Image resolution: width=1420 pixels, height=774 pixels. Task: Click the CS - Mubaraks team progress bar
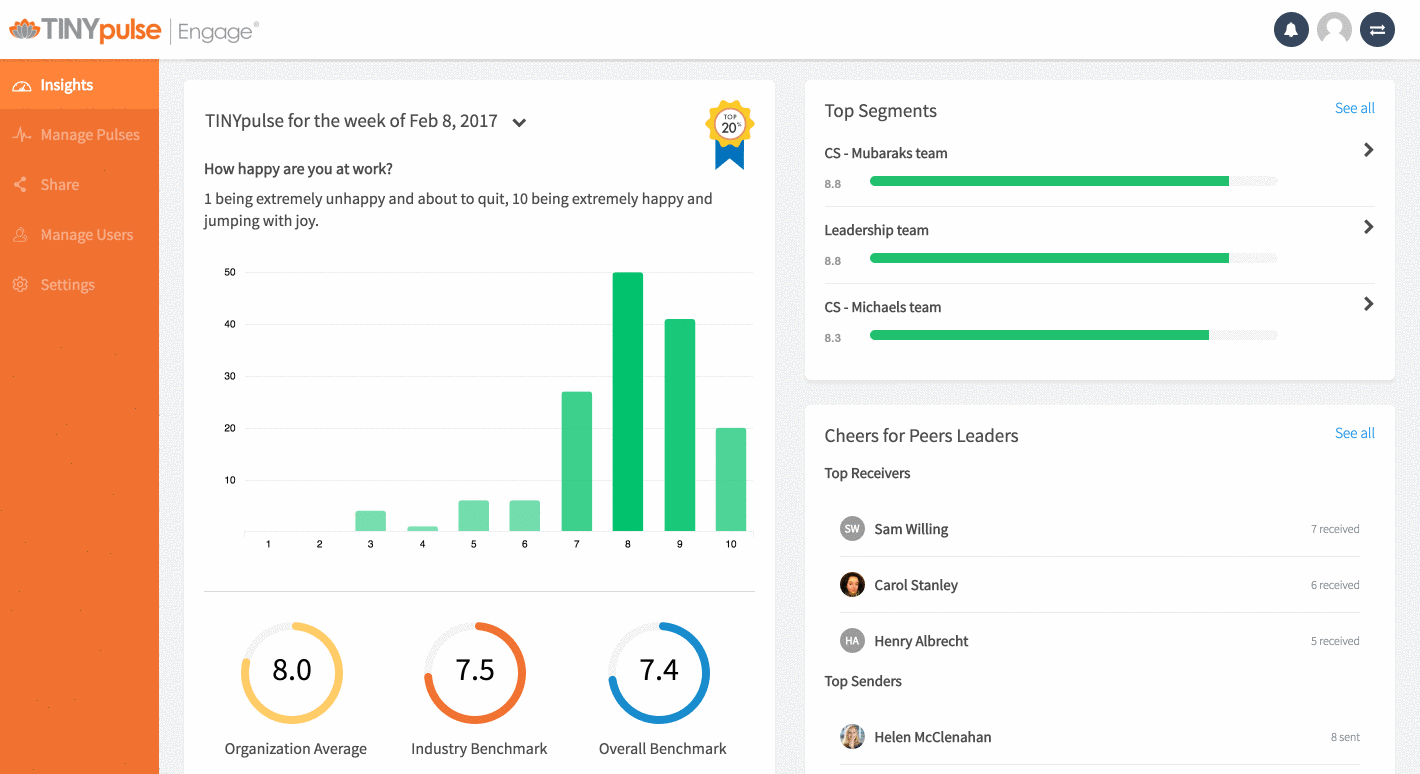point(1074,181)
